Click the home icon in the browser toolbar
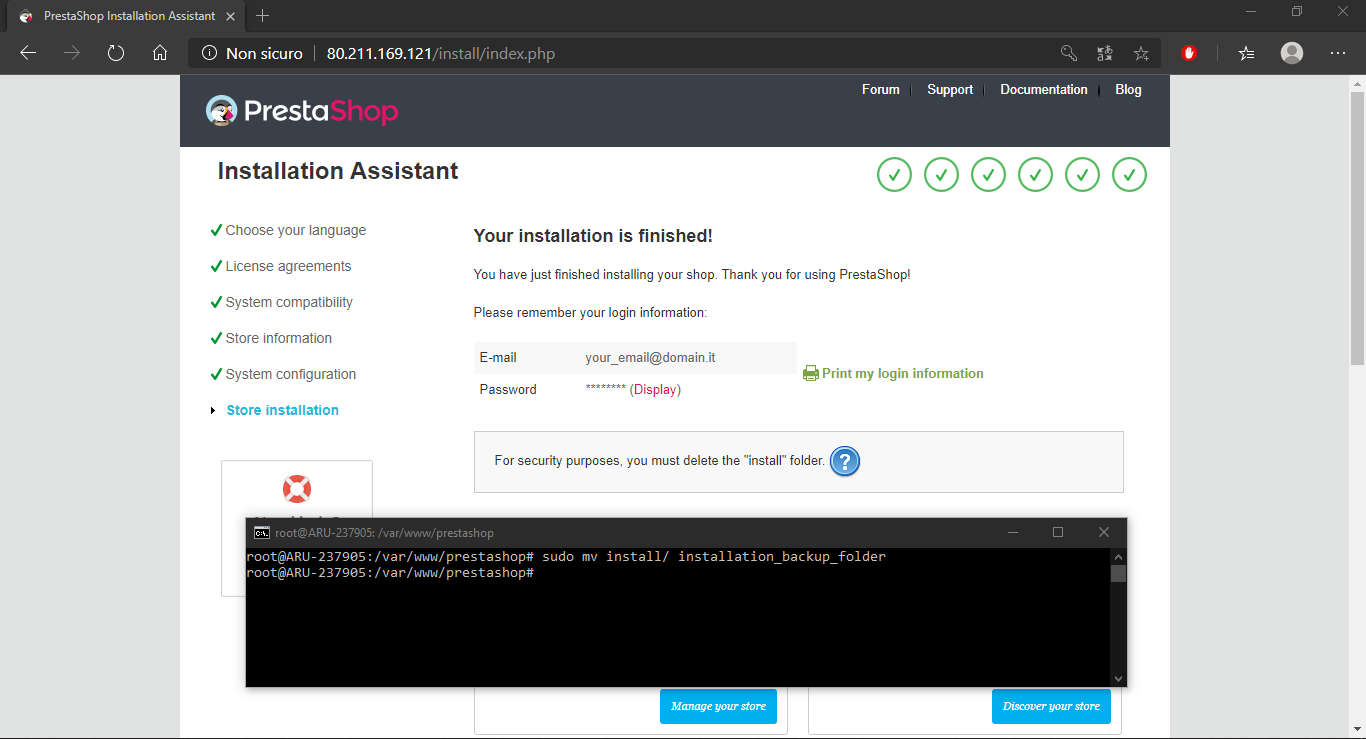 tap(160, 53)
